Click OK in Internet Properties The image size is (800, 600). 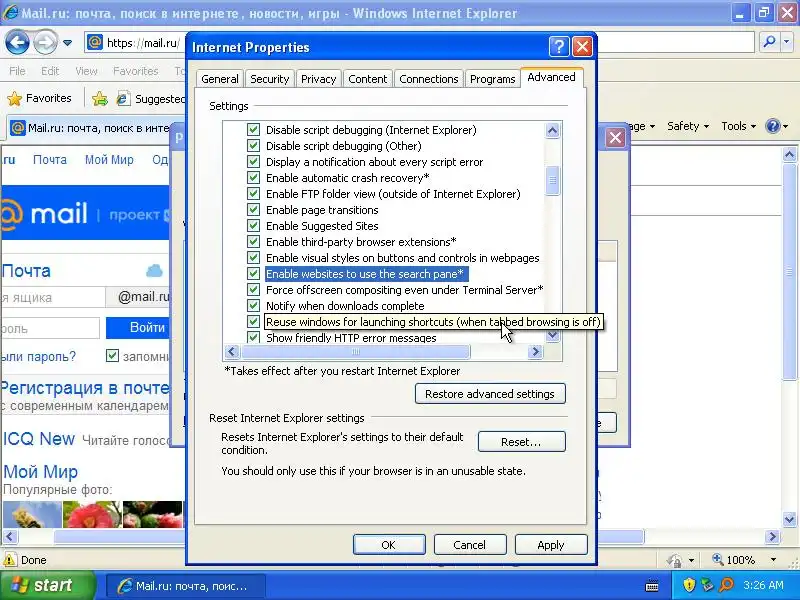point(389,545)
